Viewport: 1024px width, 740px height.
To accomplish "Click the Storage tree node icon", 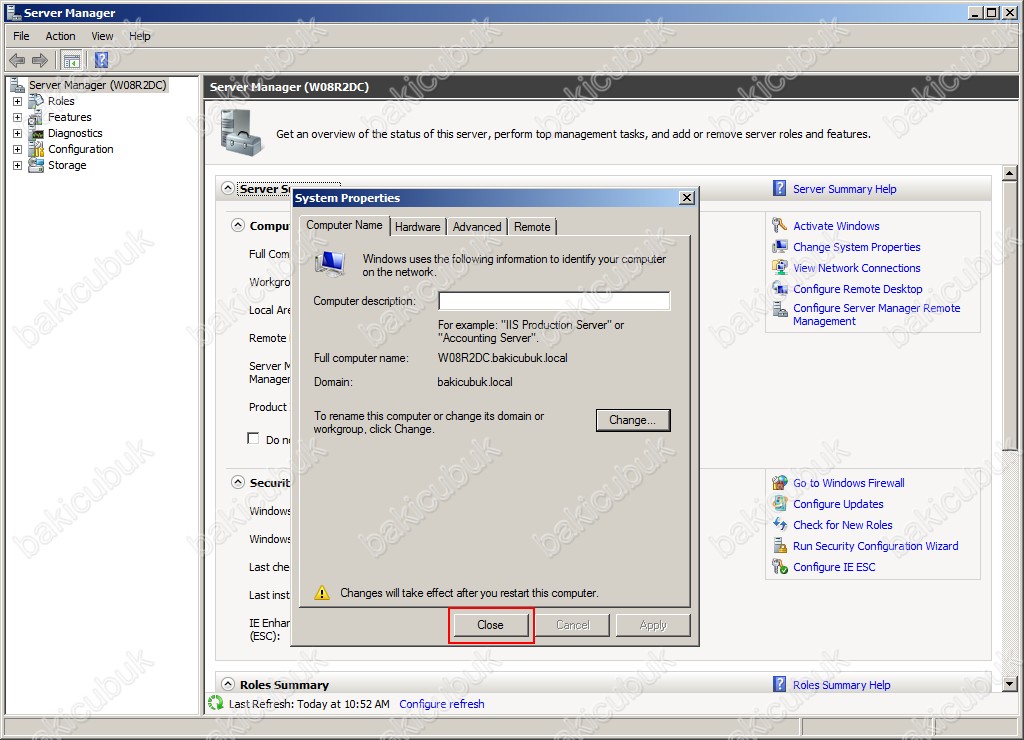I will coord(36,165).
